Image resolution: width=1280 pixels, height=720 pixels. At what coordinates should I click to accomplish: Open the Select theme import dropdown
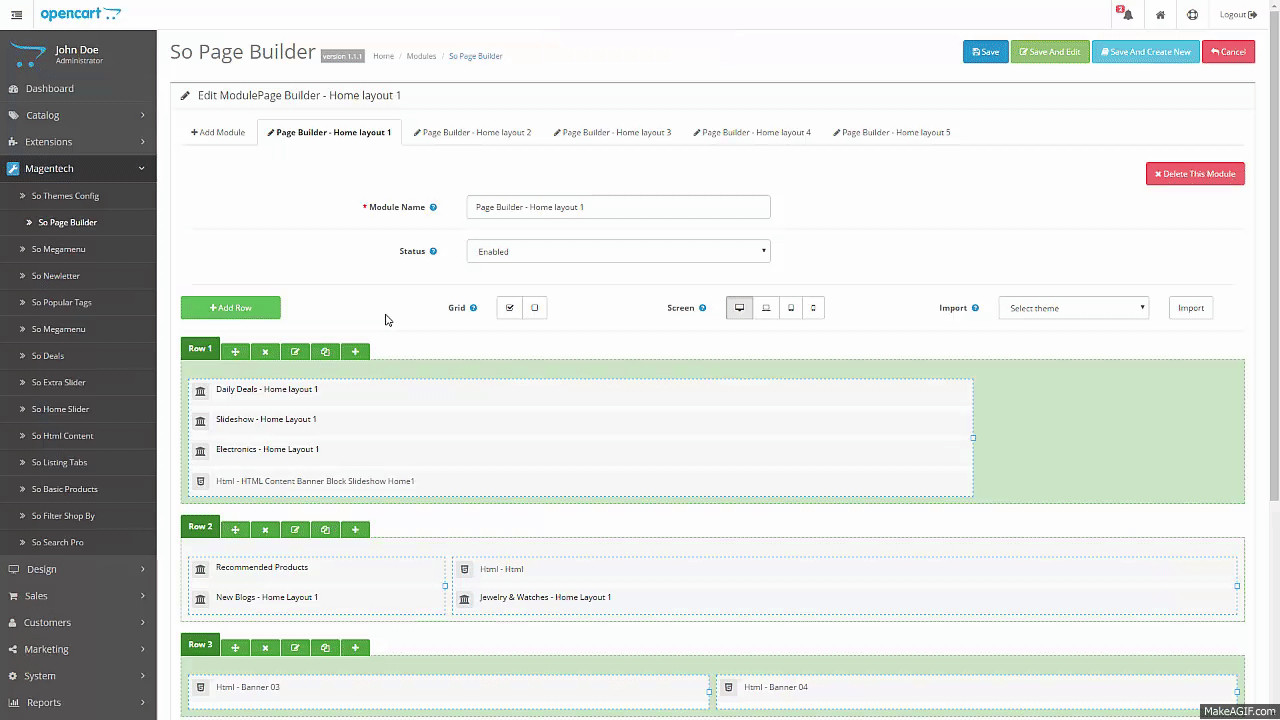1073,308
